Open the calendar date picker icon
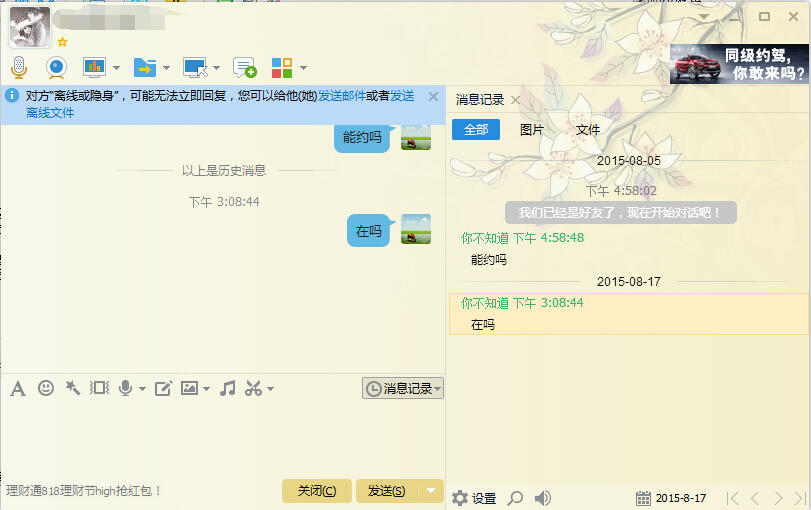This screenshot has width=811, height=510. point(643,498)
